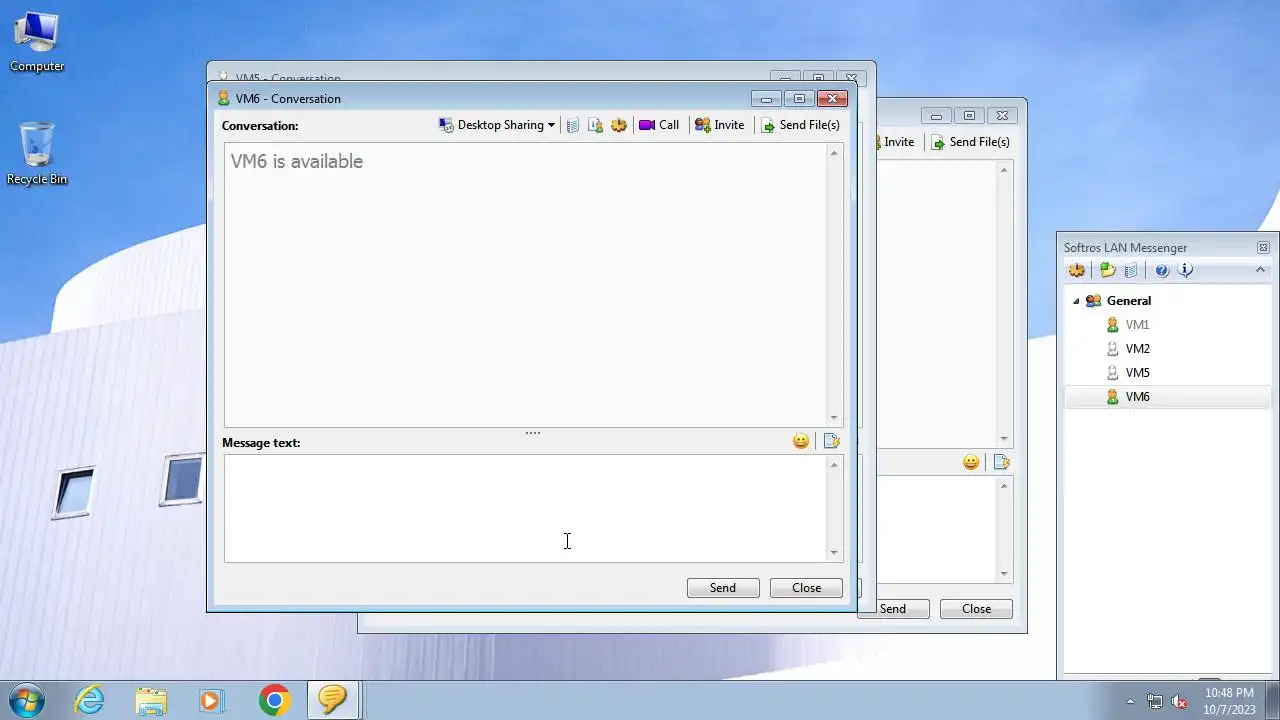This screenshot has height=720, width=1280.
Task: Collapse the General group triangle
Action: coord(1076,301)
